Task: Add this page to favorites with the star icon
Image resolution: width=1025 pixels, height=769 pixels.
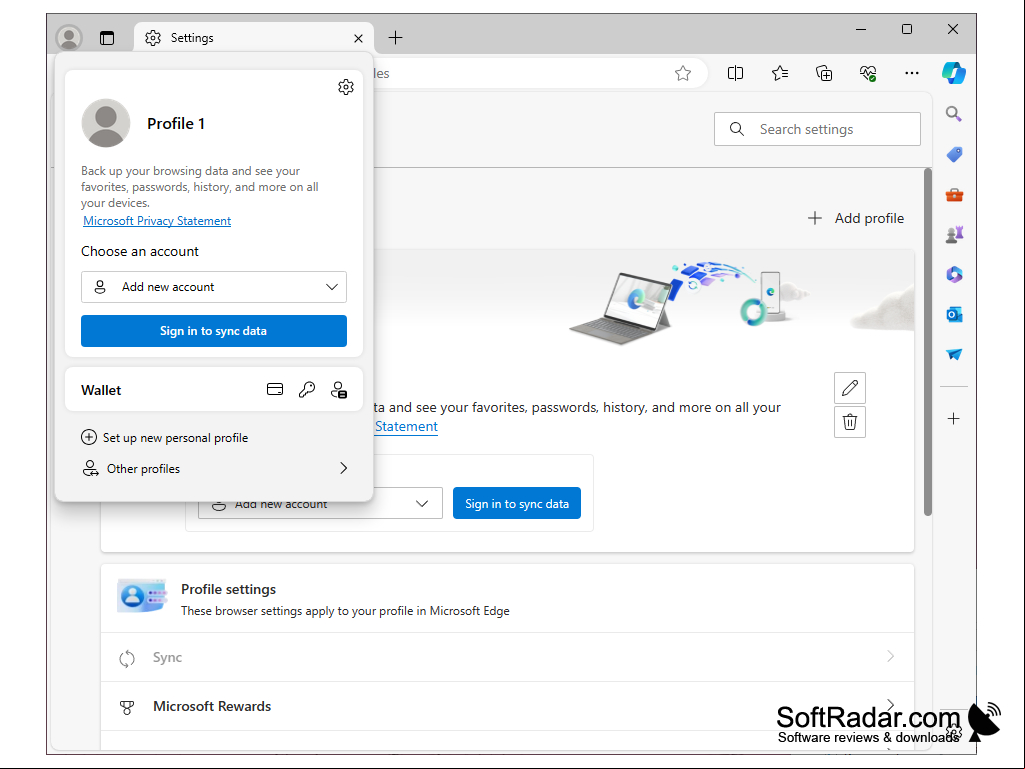Action: [683, 73]
